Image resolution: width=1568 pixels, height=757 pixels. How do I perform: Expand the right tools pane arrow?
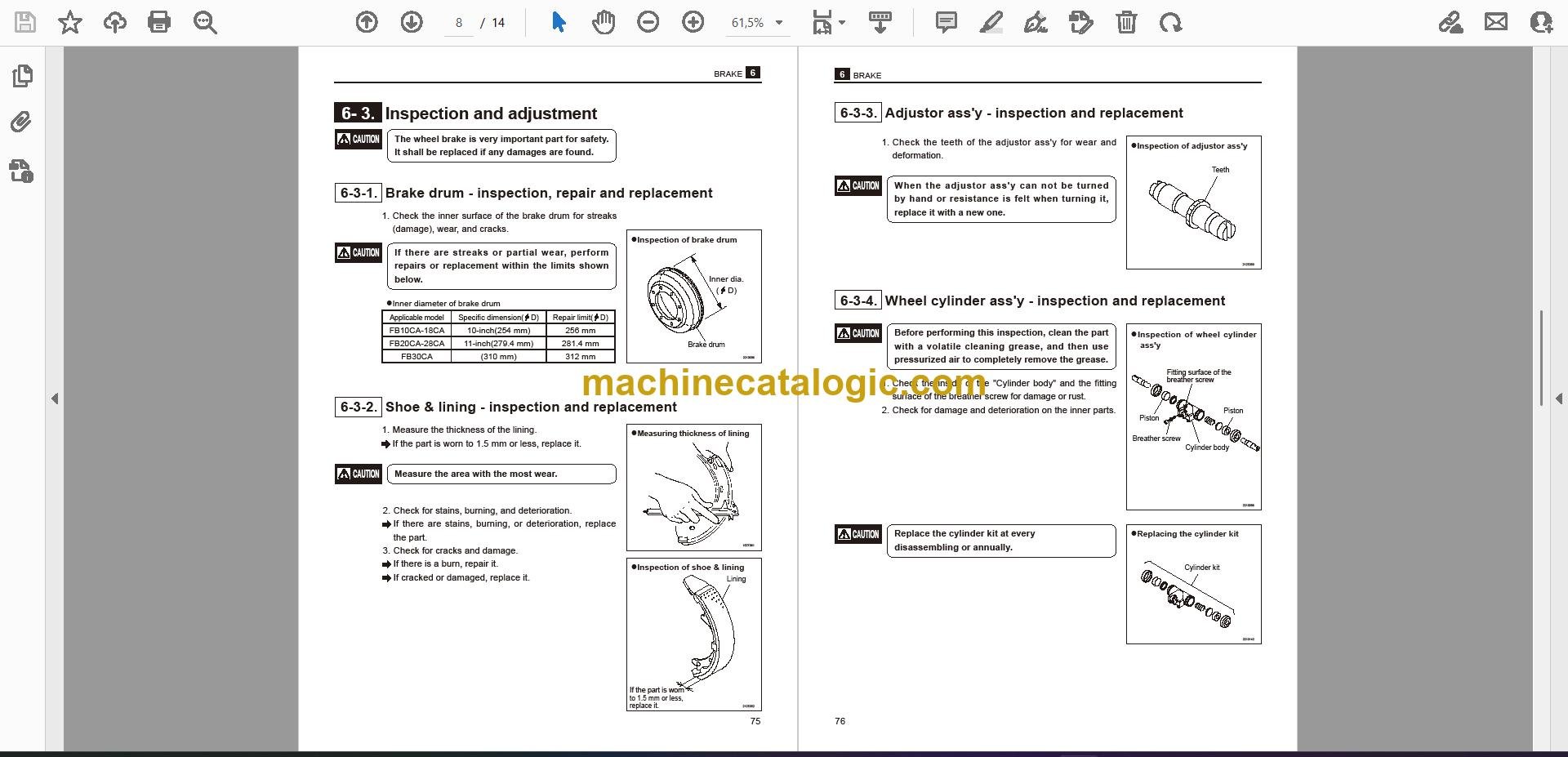tap(1558, 399)
